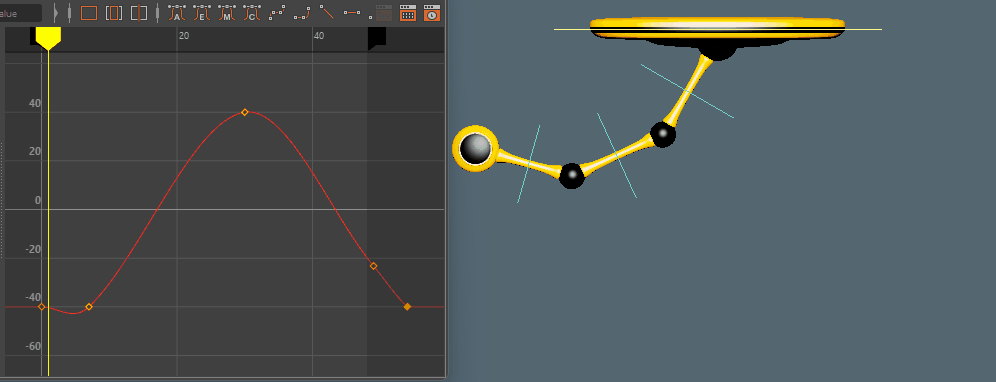The width and height of the screenshot is (996, 382).
Task: Set Flat tangents icon
Action: click(351, 12)
